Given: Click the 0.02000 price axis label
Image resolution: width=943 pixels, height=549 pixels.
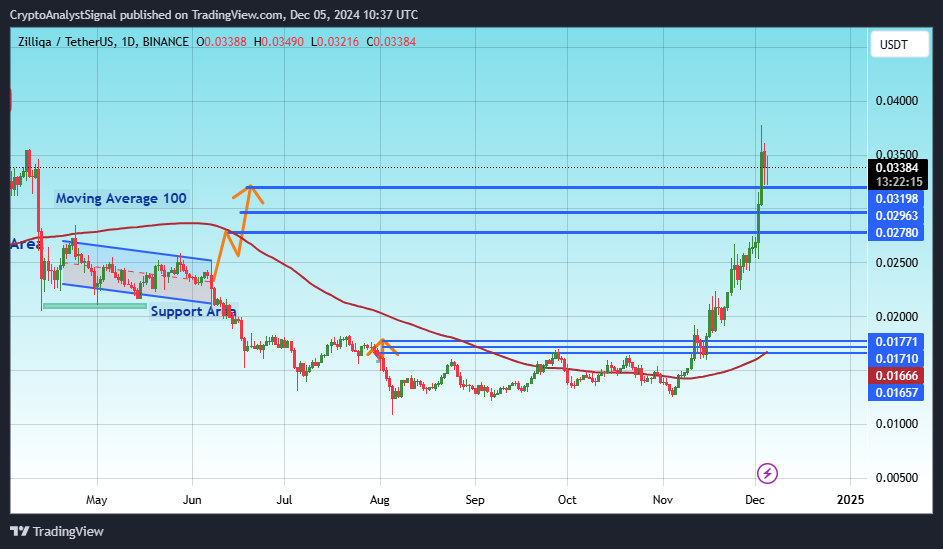Looking at the screenshot, I should click(897, 316).
